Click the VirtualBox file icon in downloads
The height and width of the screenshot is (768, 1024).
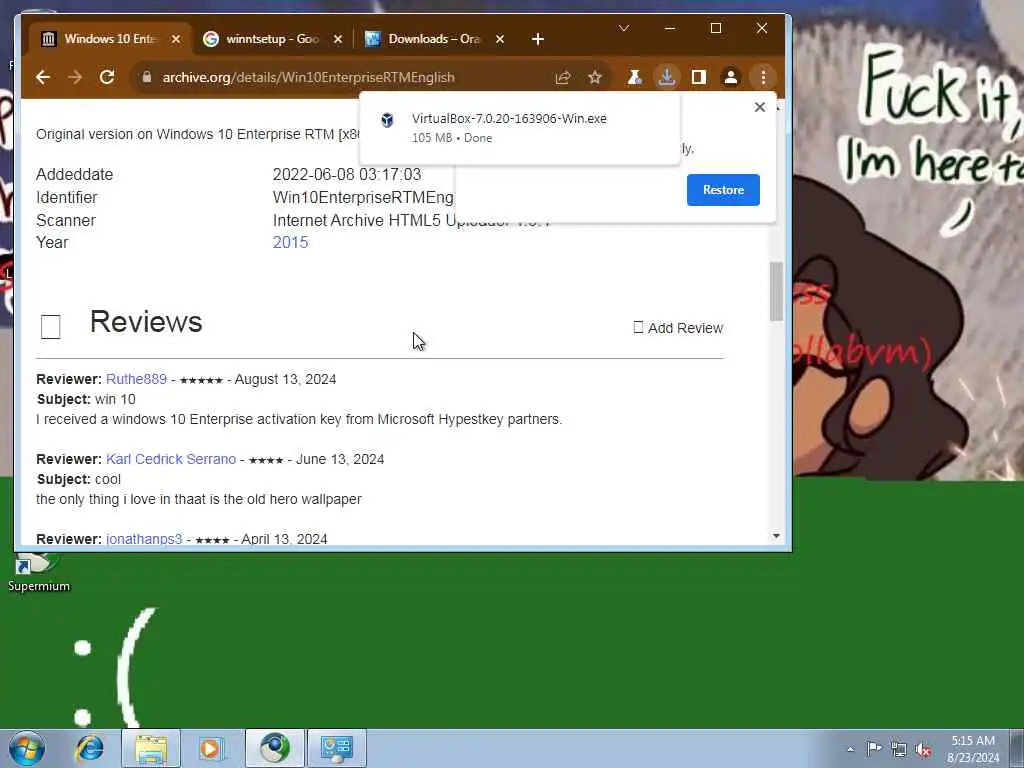coord(387,120)
